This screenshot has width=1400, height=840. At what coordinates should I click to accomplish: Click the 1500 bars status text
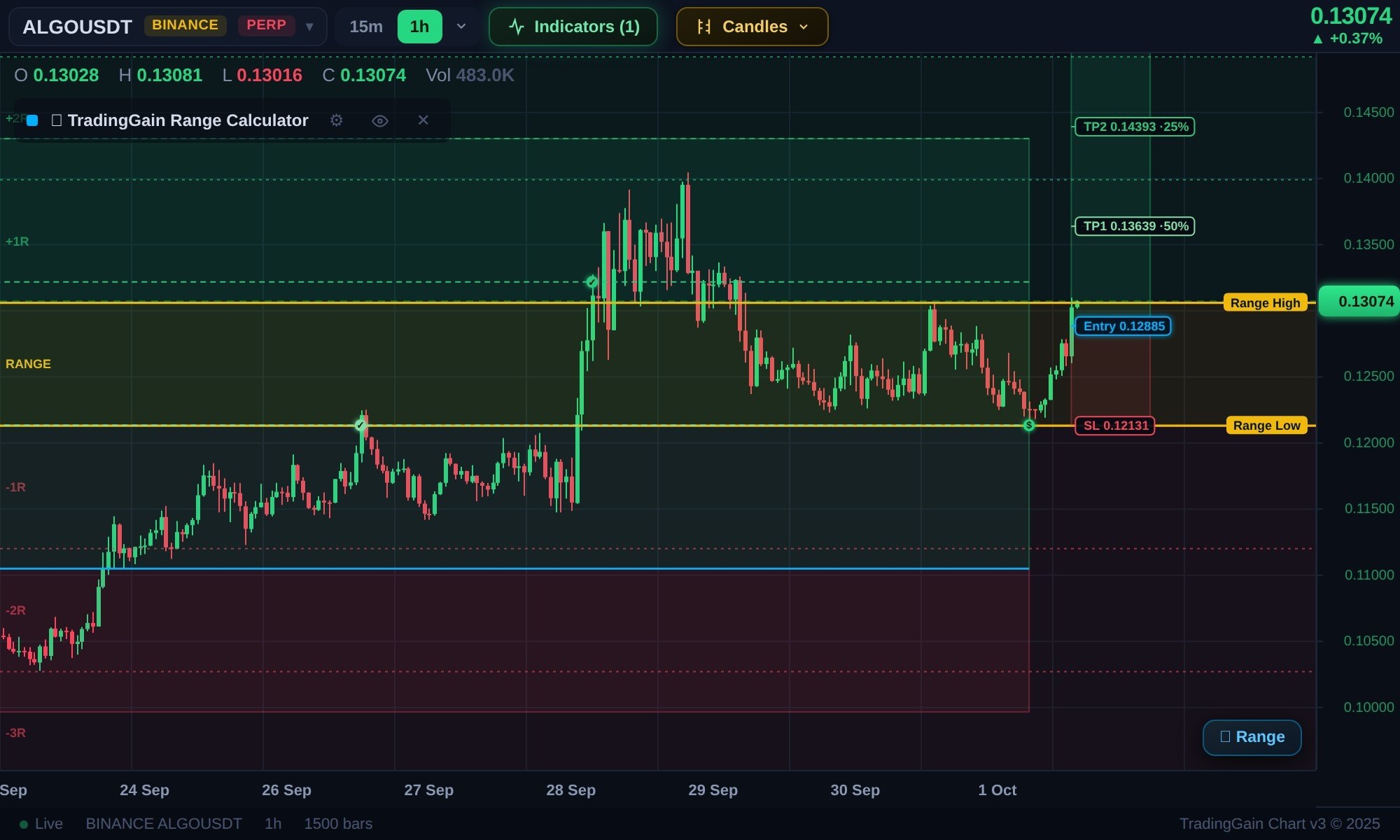[338, 824]
